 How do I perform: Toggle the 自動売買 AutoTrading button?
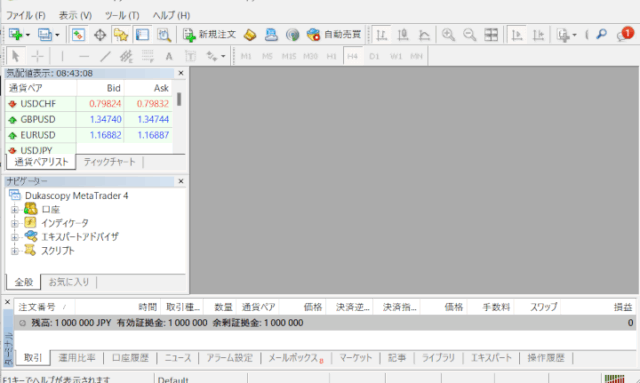pos(334,35)
